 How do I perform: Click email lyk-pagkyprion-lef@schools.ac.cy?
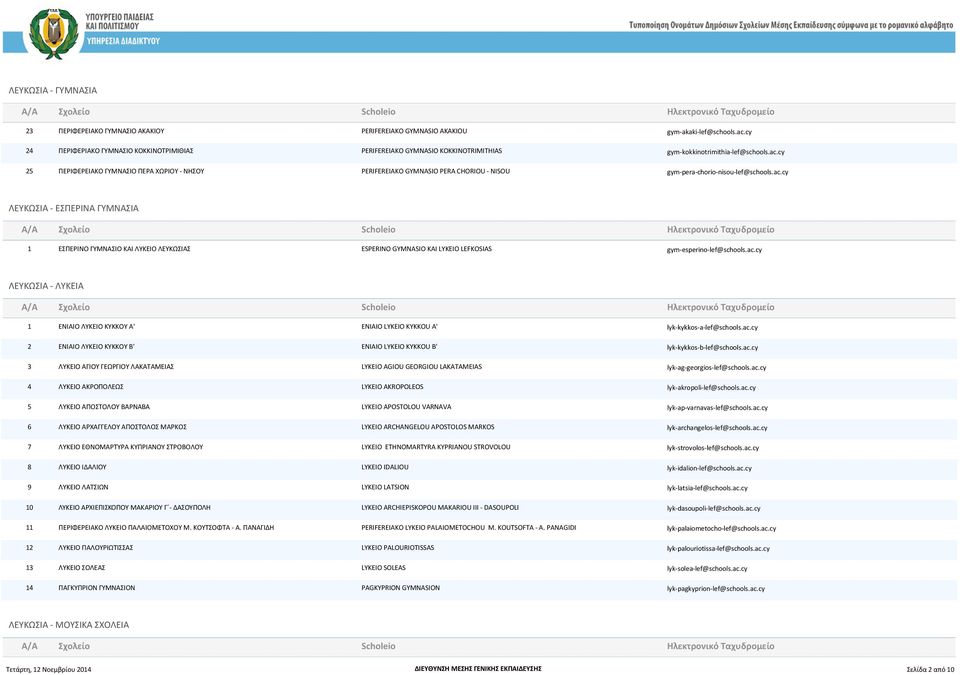coord(716,589)
